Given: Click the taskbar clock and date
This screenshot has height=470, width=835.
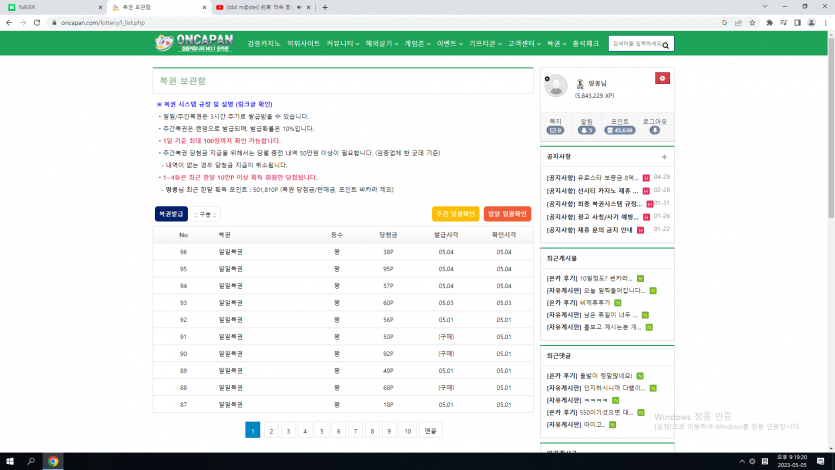Looking at the screenshot, I should click(x=792, y=461).
